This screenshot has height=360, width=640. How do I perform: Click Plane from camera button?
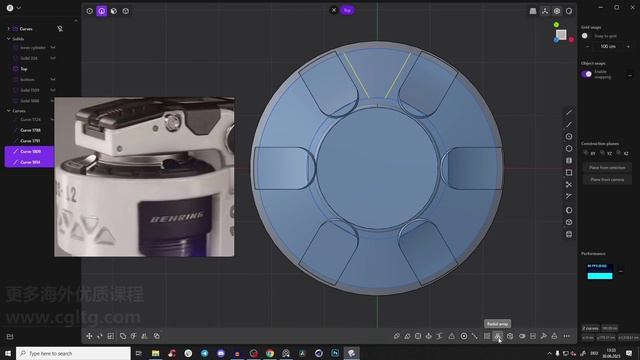607,180
